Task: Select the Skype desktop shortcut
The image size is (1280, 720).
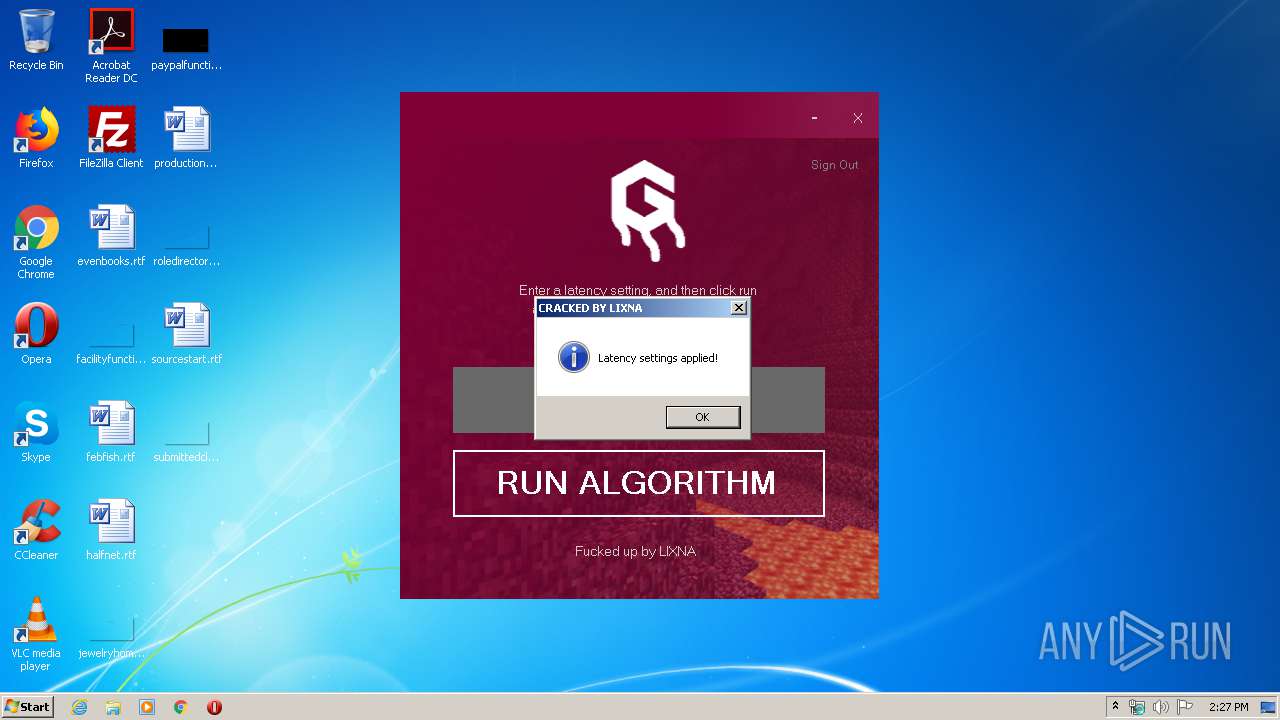Action: (36, 432)
